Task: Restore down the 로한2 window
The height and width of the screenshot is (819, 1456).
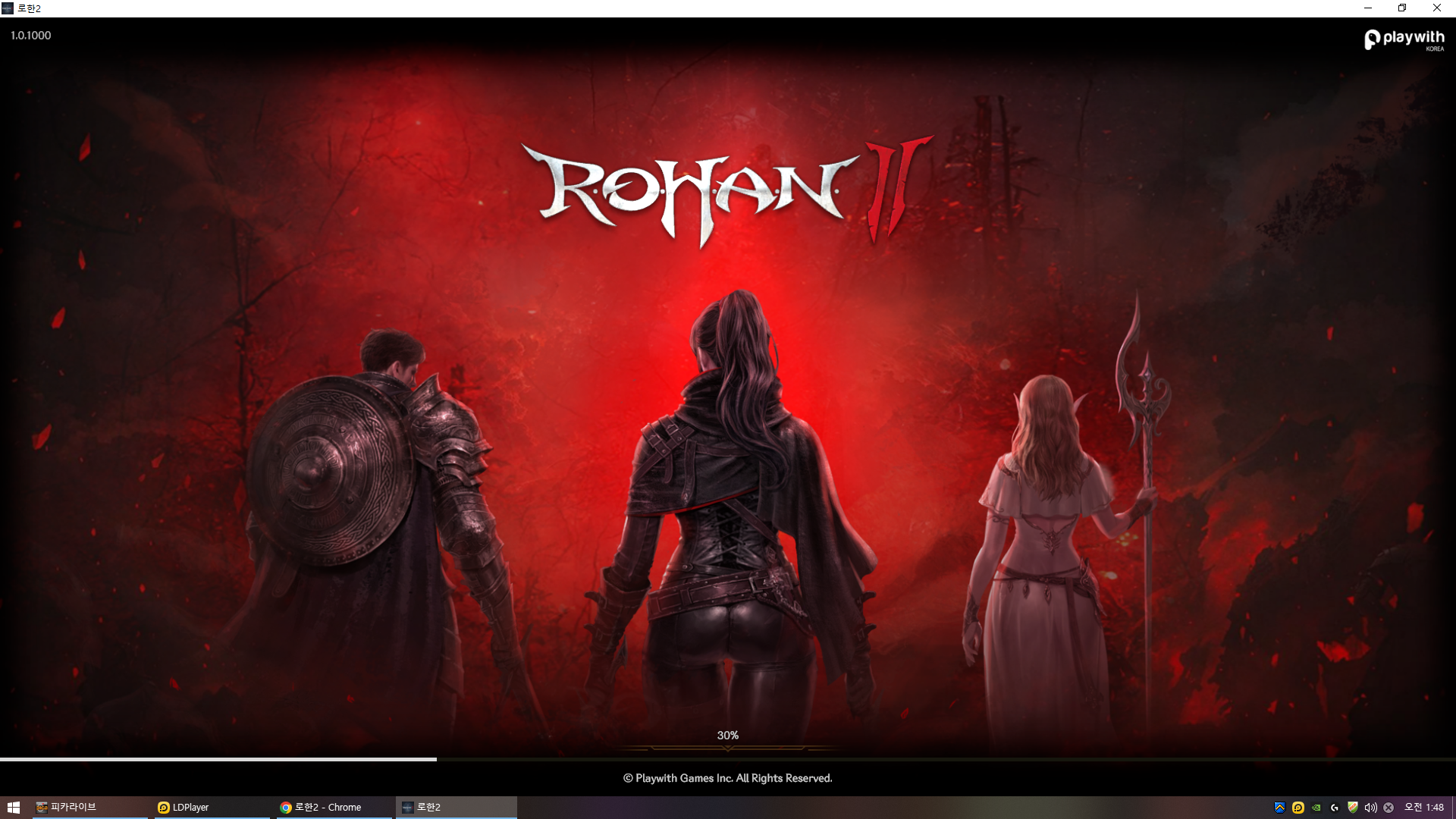Action: 1402,8
